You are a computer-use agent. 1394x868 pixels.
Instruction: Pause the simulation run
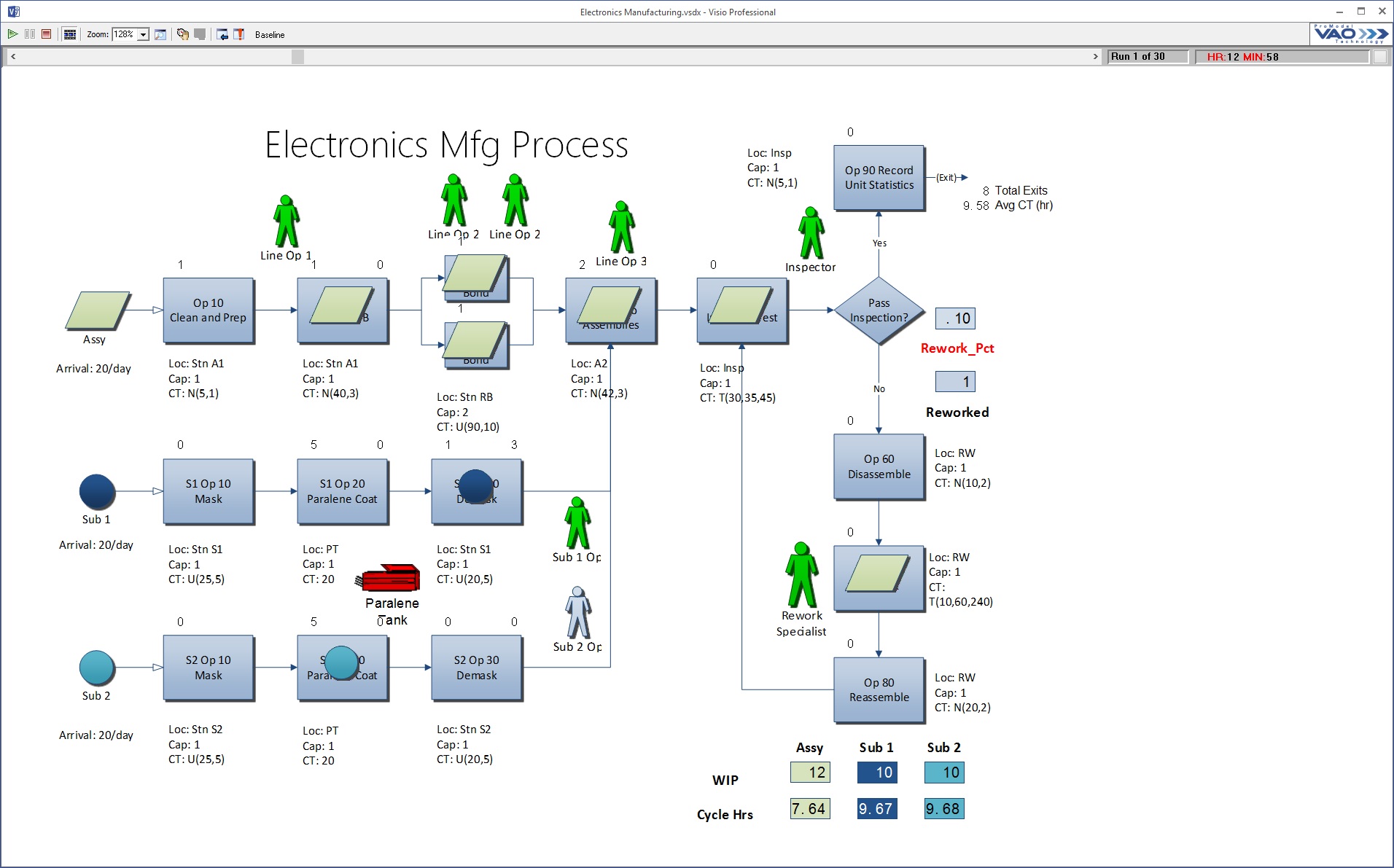[30, 34]
